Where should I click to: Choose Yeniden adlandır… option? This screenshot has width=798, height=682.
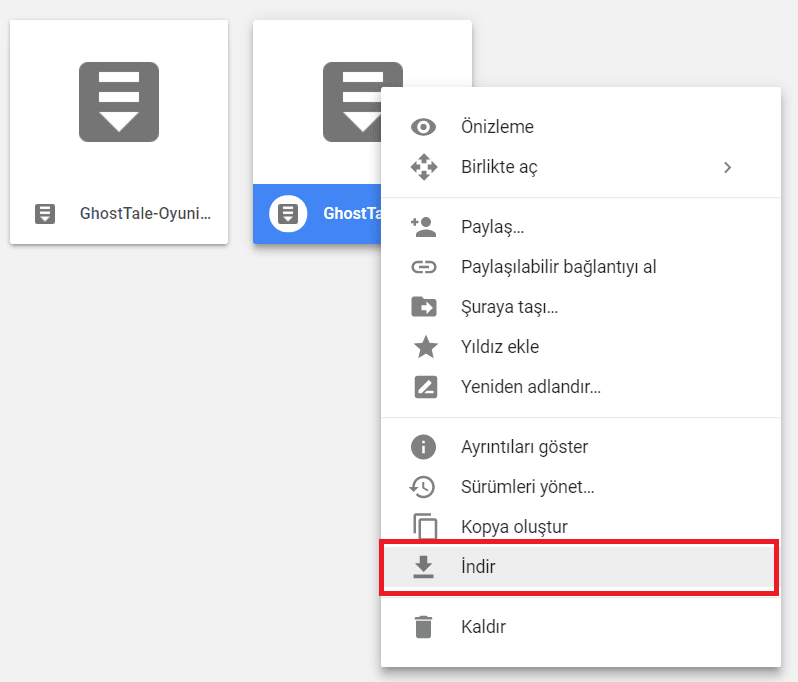pyautogui.click(x=581, y=387)
